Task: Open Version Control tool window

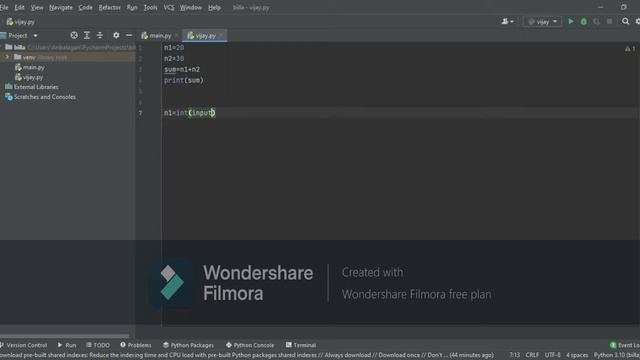Action: [x=24, y=345]
